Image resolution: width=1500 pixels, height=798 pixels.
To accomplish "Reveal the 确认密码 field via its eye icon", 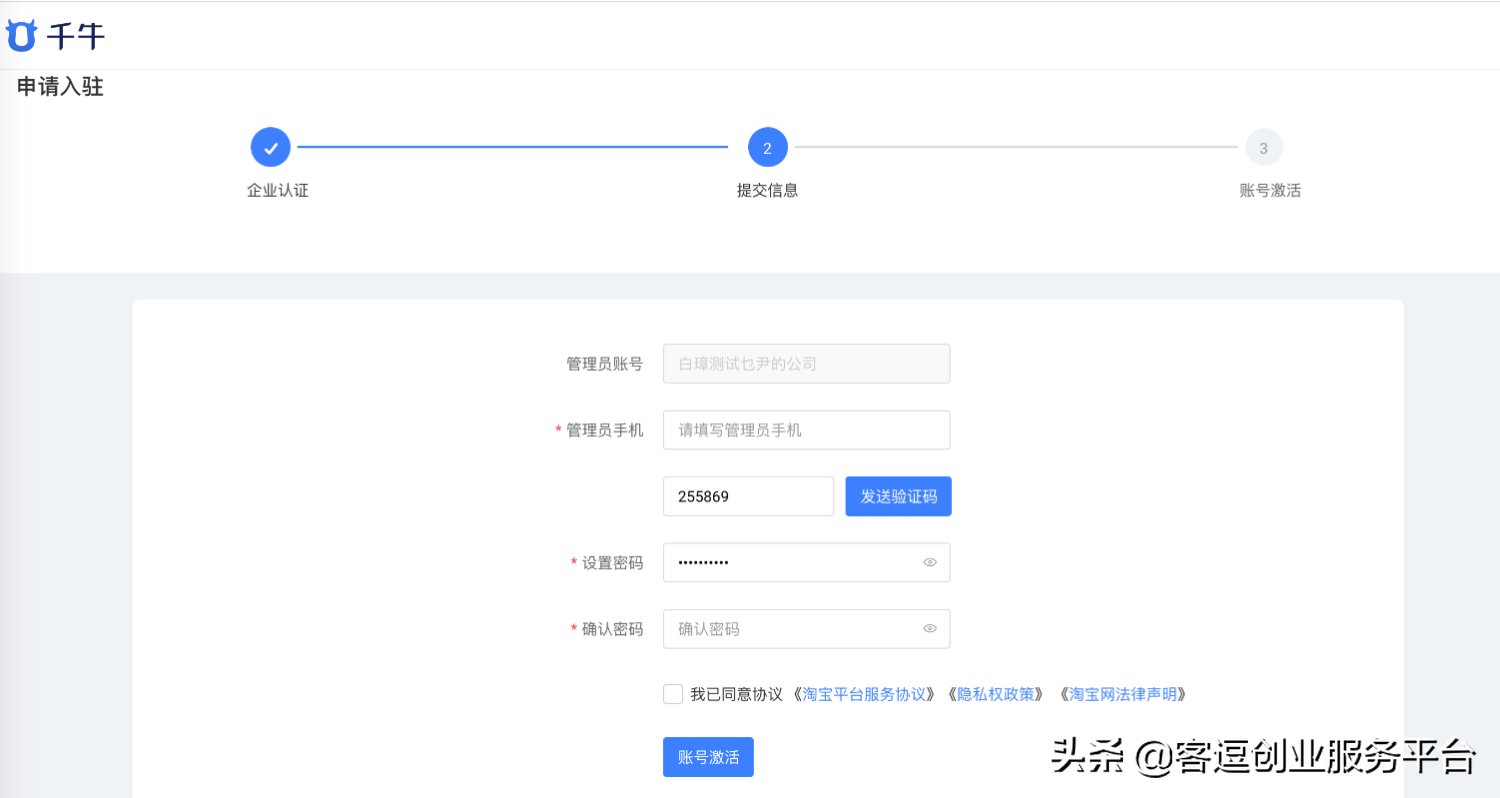I will 929,628.
